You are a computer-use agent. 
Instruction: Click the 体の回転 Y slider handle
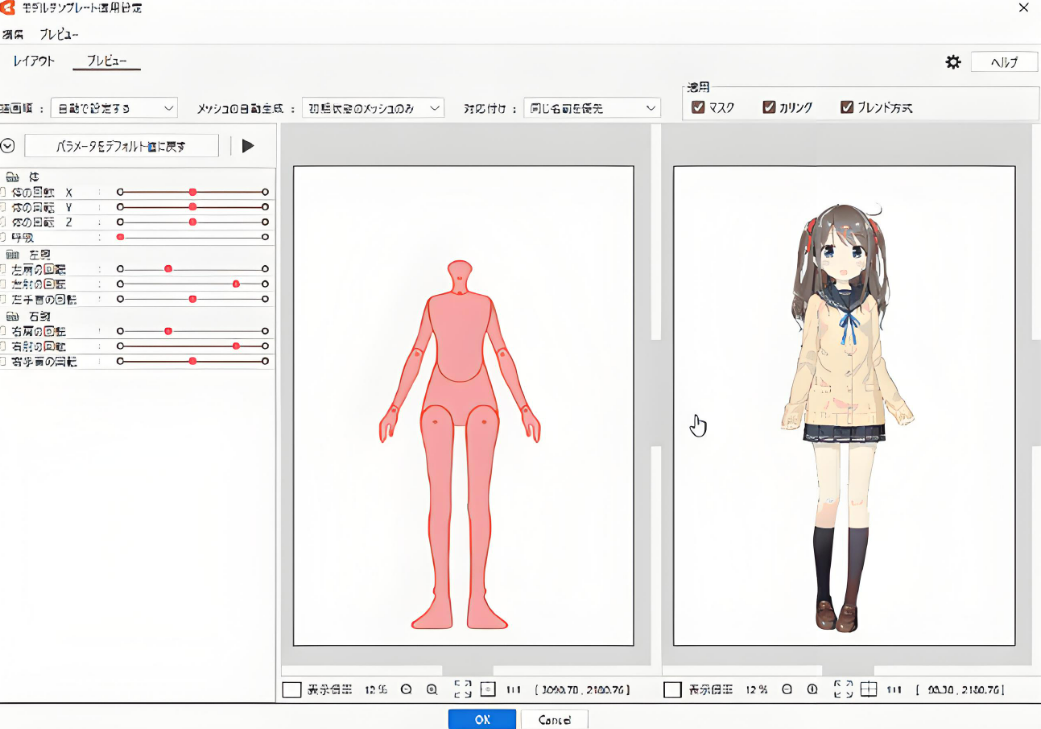tap(193, 207)
